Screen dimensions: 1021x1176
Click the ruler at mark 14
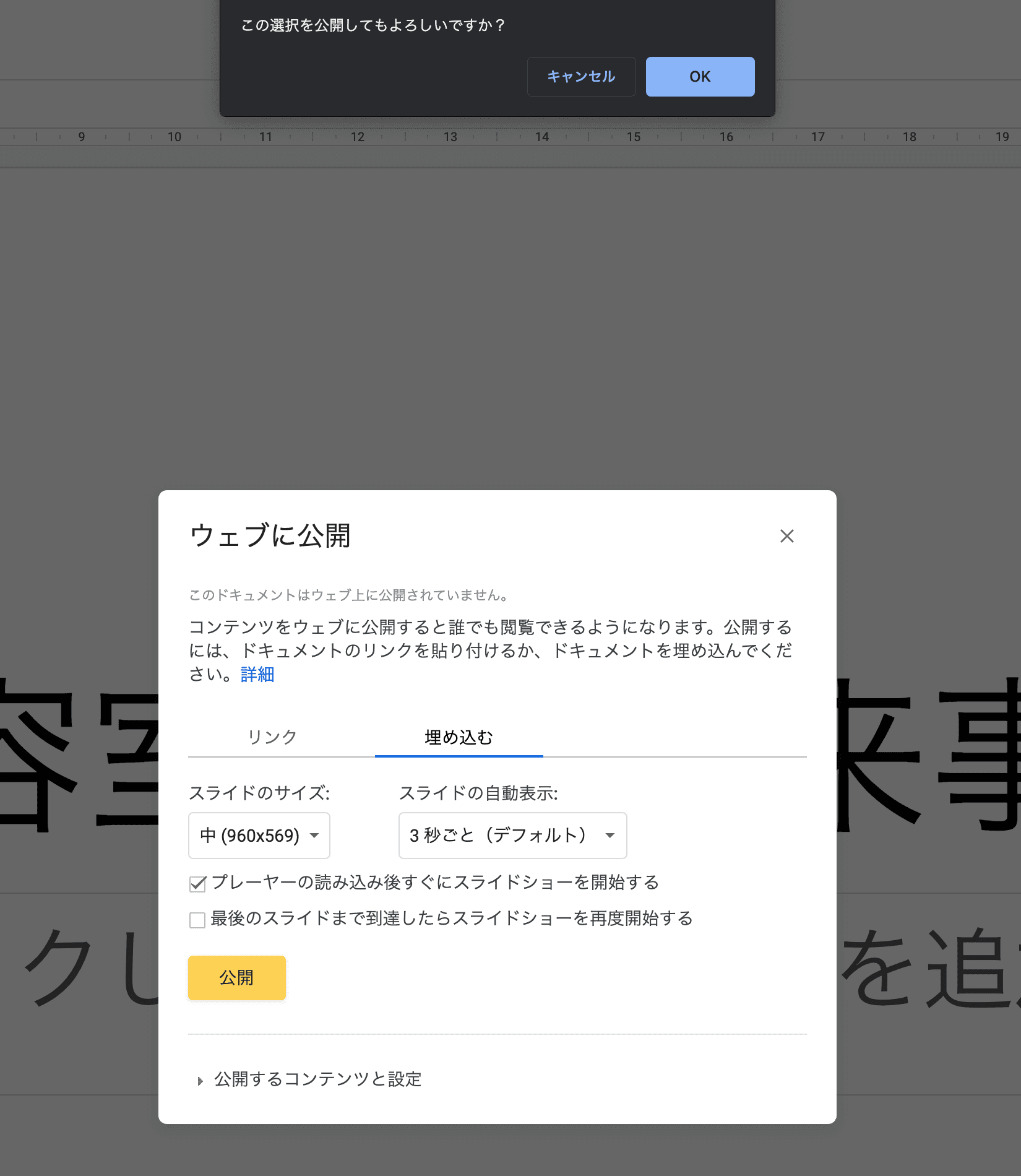542,137
